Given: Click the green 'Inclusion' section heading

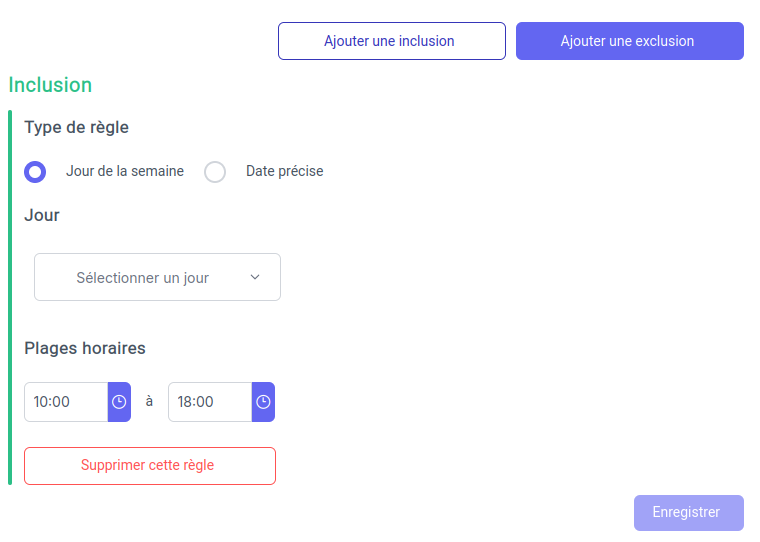Looking at the screenshot, I should point(50,85).
